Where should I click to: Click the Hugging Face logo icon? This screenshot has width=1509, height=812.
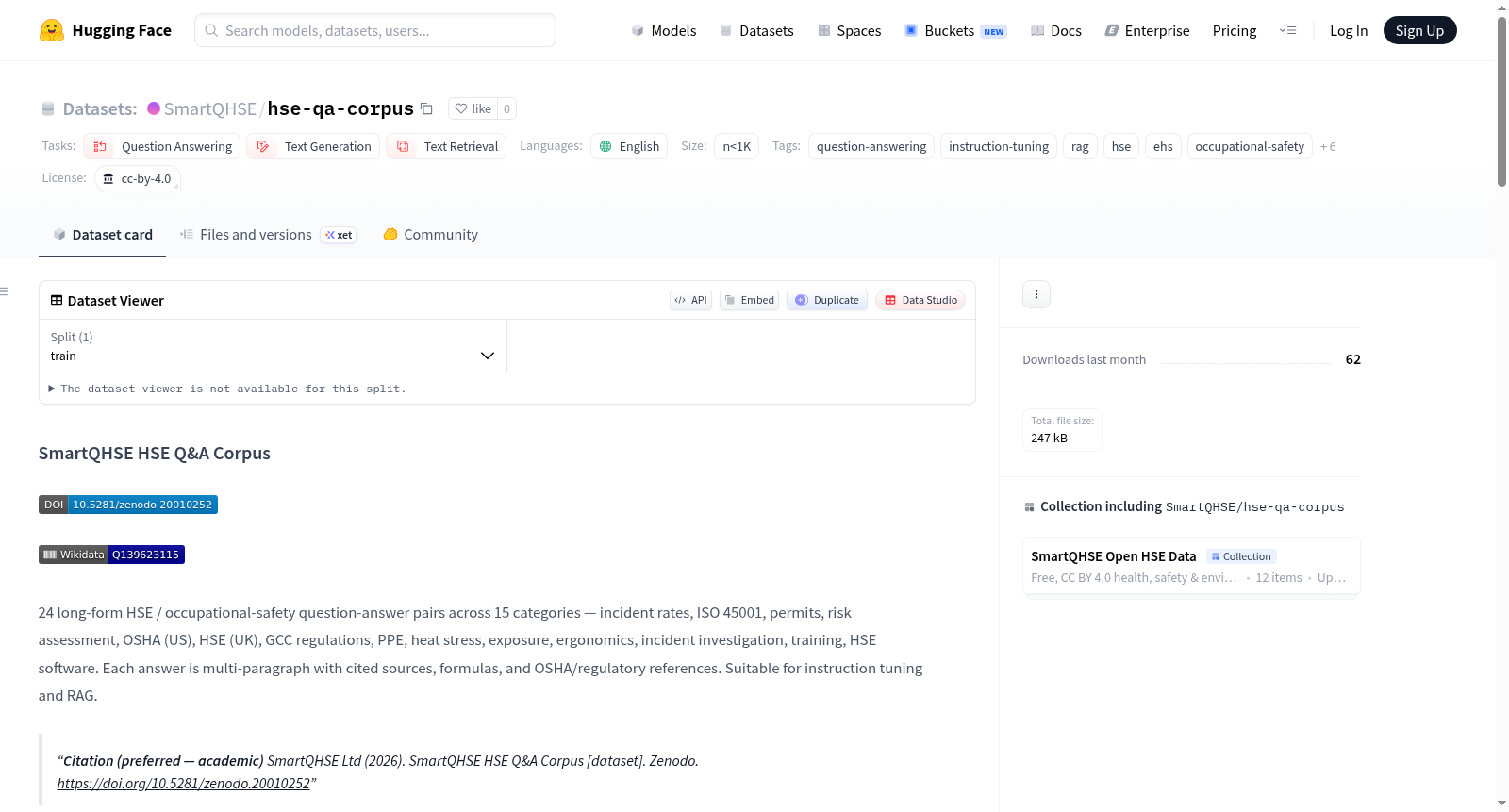(52, 30)
